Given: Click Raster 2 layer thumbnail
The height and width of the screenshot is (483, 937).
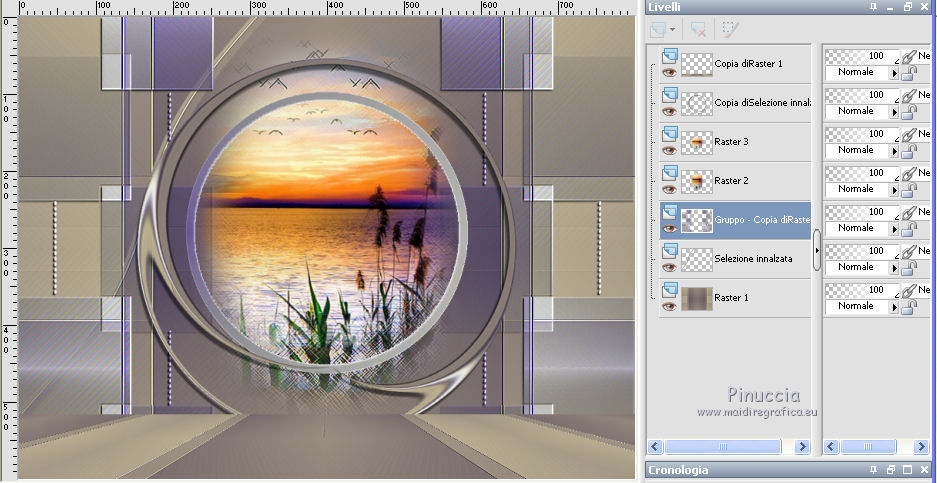Looking at the screenshot, I should pyautogui.click(x=696, y=181).
